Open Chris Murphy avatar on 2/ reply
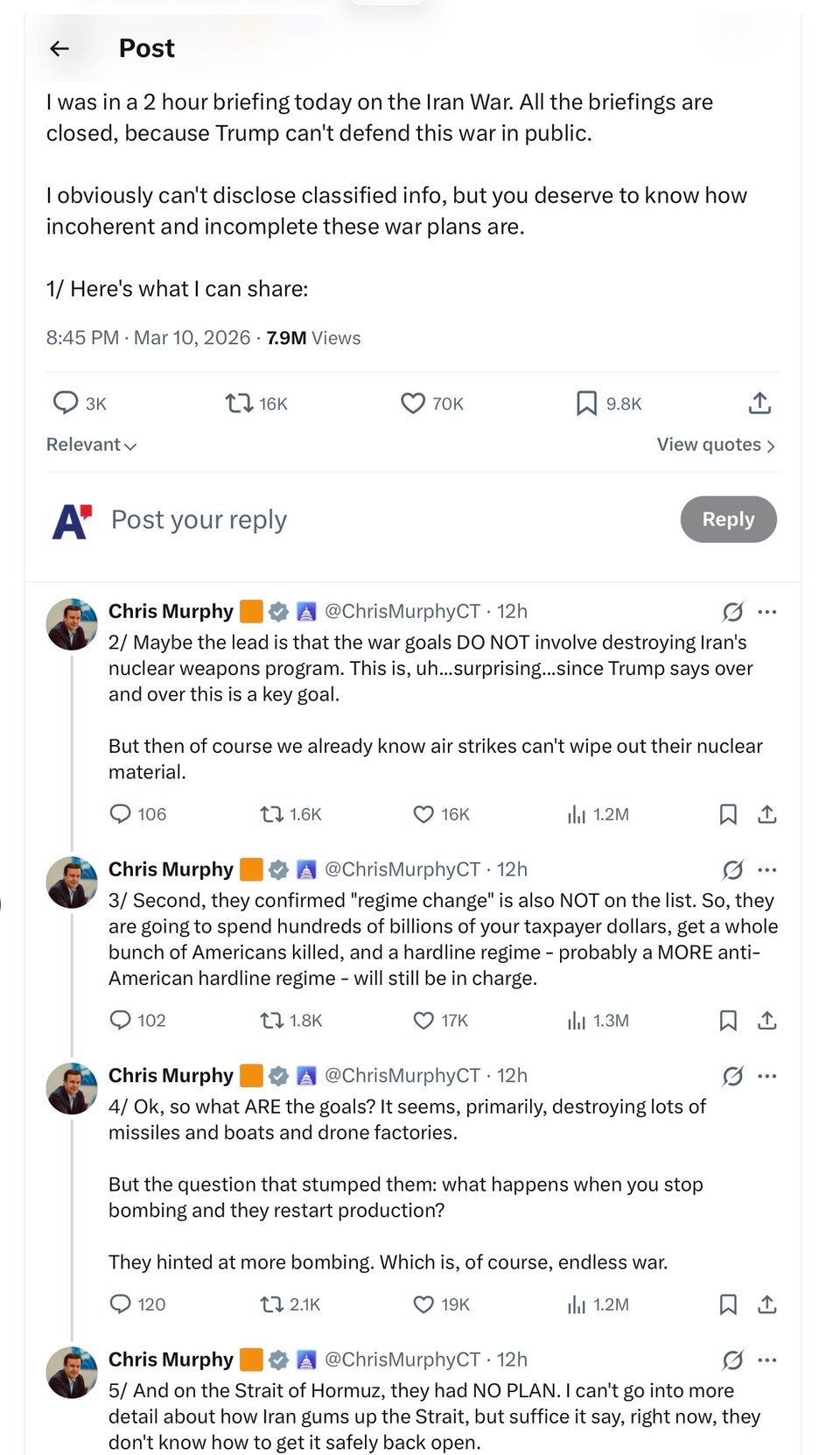 (x=72, y=624)
